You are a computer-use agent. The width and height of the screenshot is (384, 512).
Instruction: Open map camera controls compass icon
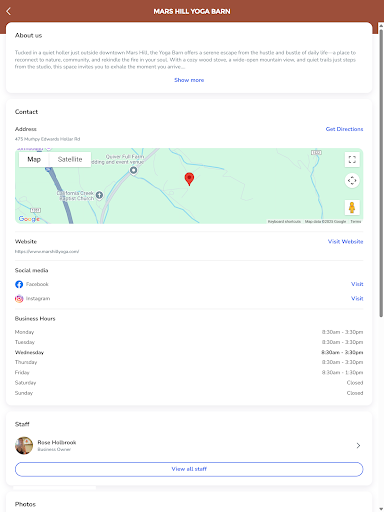click(352, 181)
